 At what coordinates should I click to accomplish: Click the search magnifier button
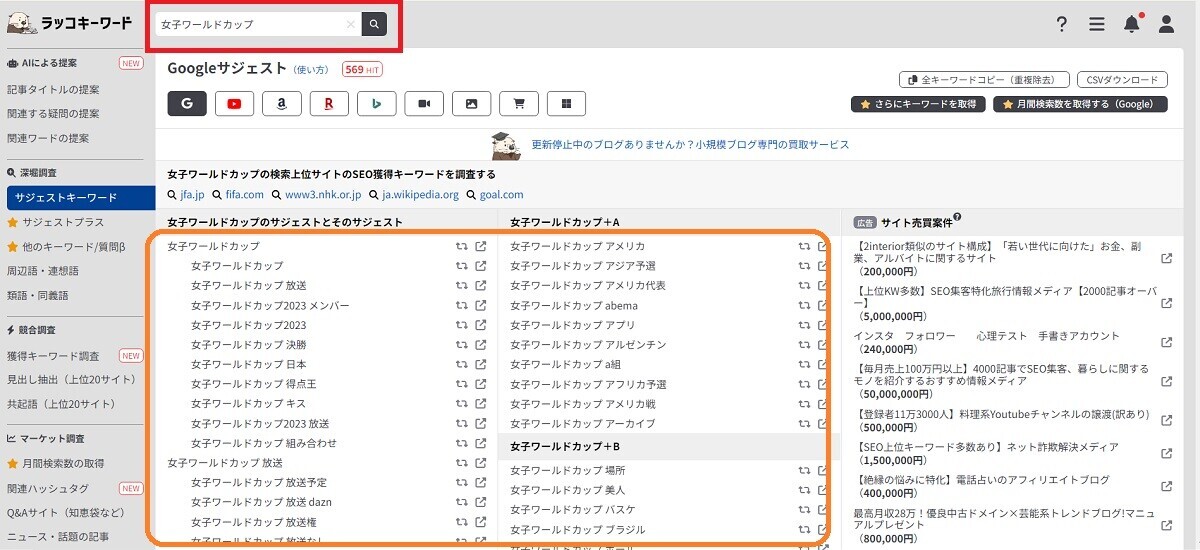(x=374, y=24)
